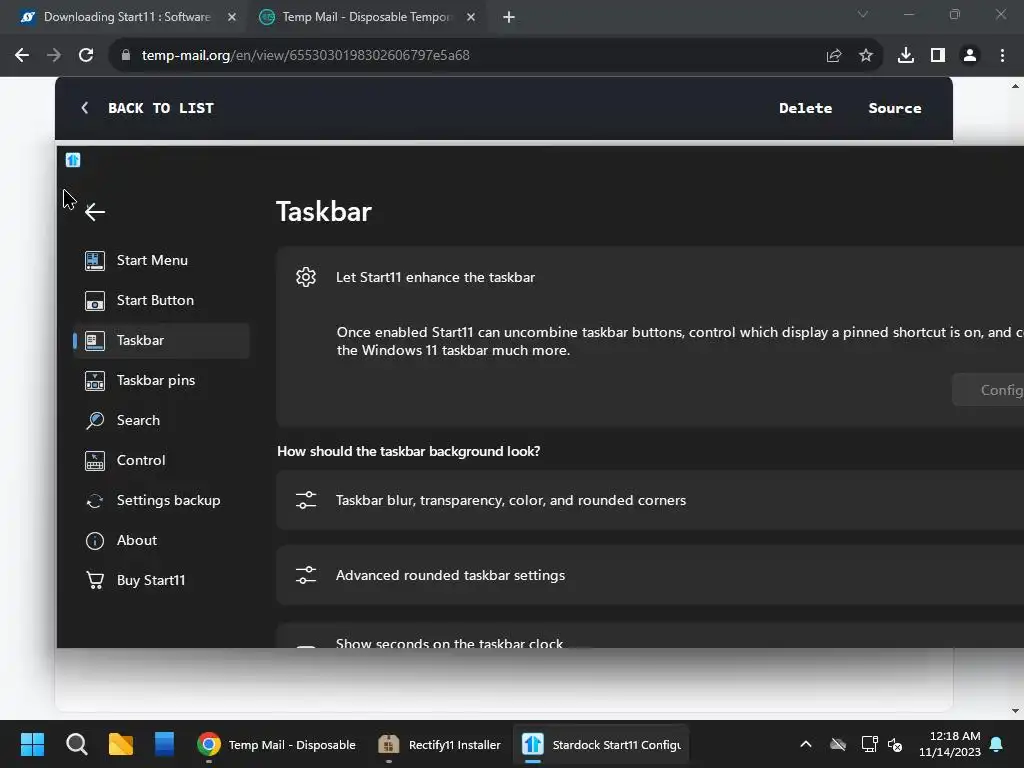1024x768 pixels.
Task: Click the address bar URL
Action: point(306,56)
